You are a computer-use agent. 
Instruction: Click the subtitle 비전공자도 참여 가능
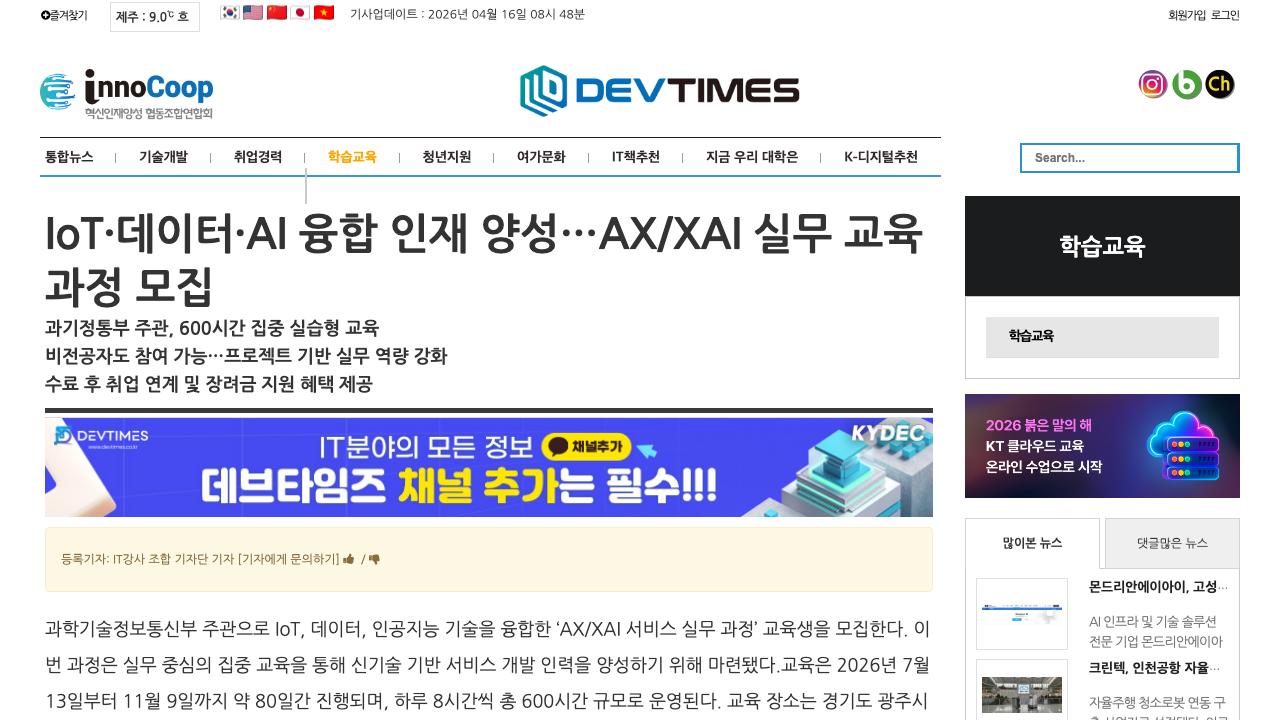[x=246, y=356]
